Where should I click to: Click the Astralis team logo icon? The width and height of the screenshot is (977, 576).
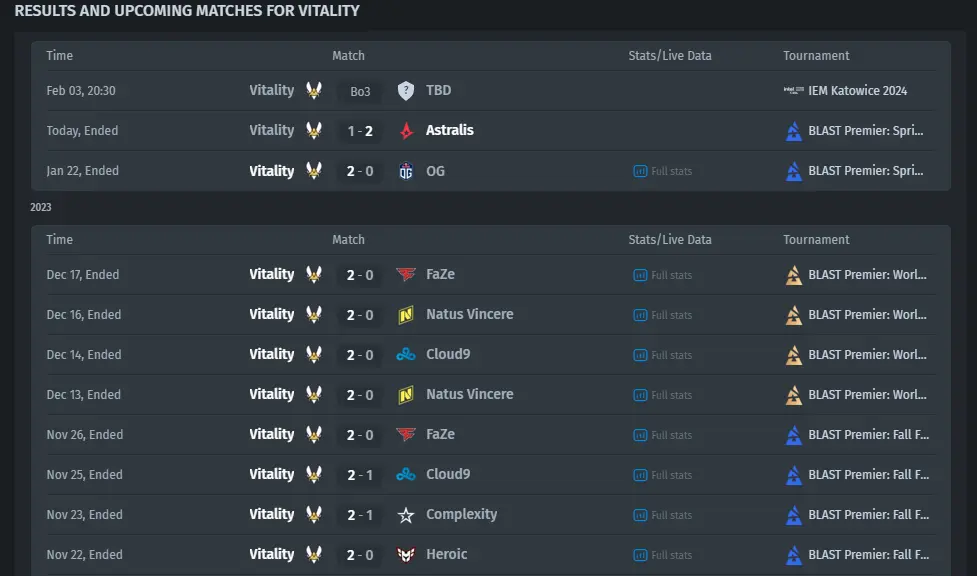coord(406,131)
